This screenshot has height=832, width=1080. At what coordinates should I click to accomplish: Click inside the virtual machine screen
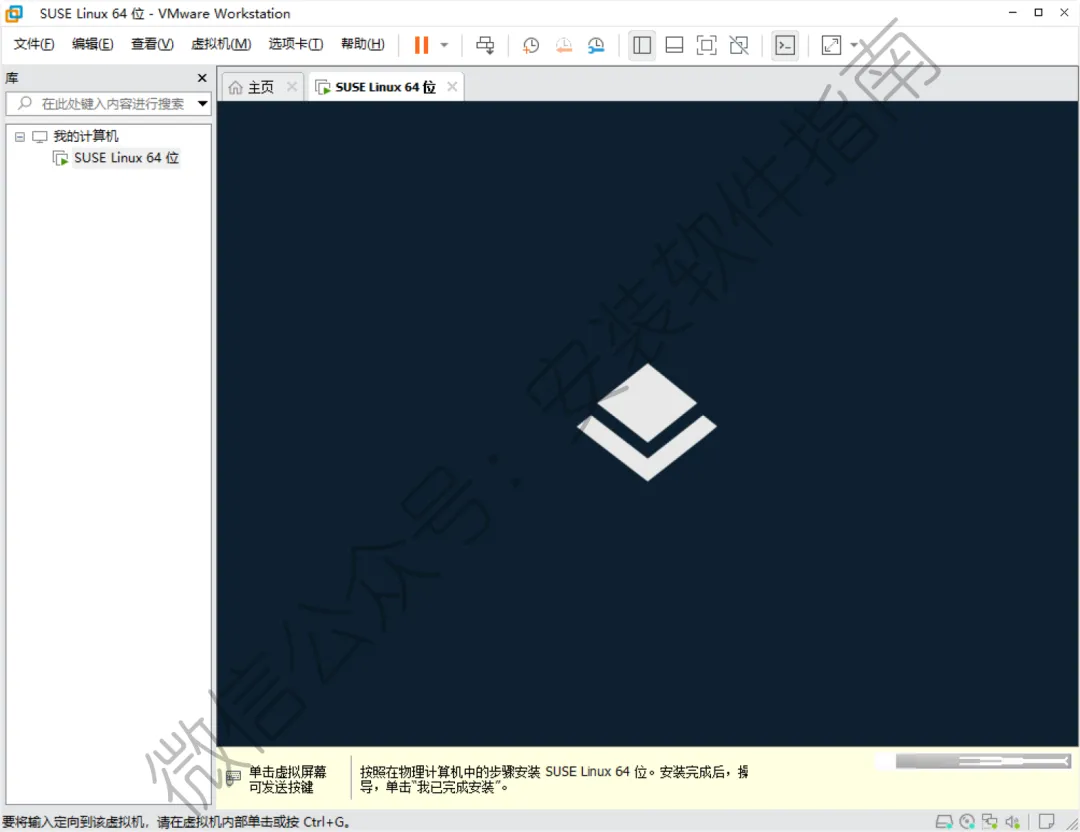click(647, 423)
